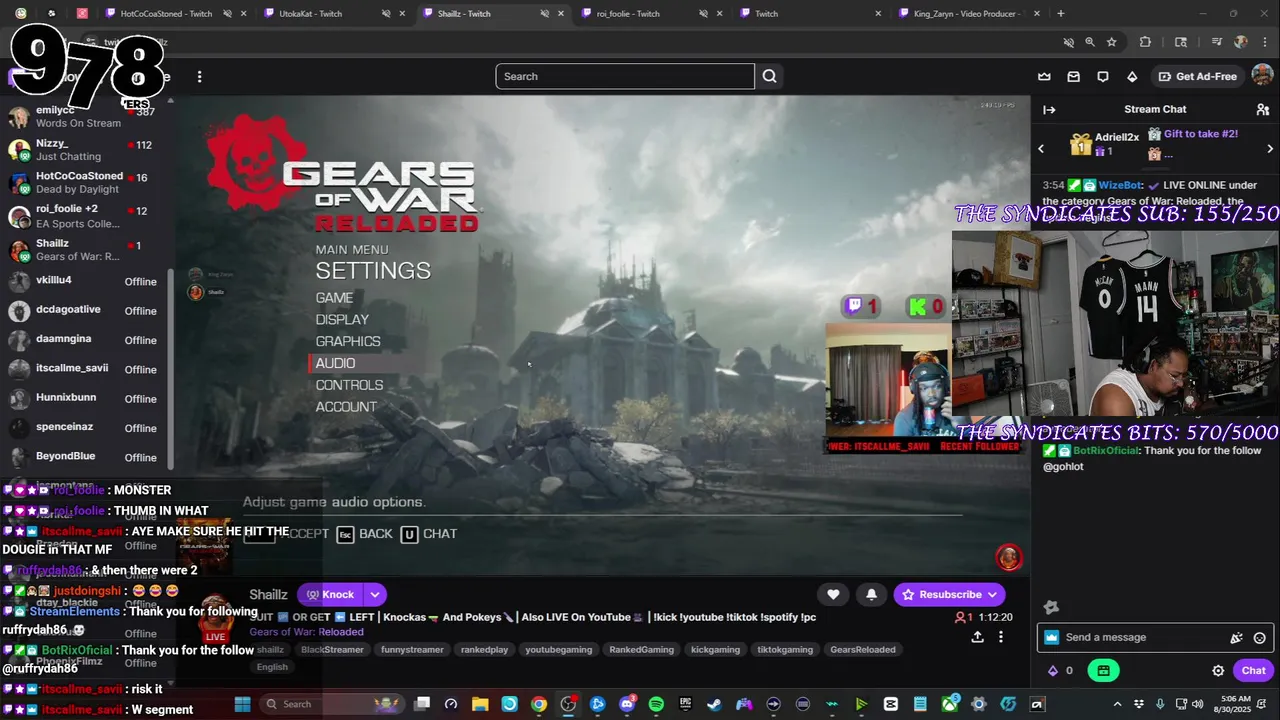Image resolution: width=1280 pixels, height=720 pixels.
Task: Open the browser zoom magnifier icon
Action: tap(1090, 42)
